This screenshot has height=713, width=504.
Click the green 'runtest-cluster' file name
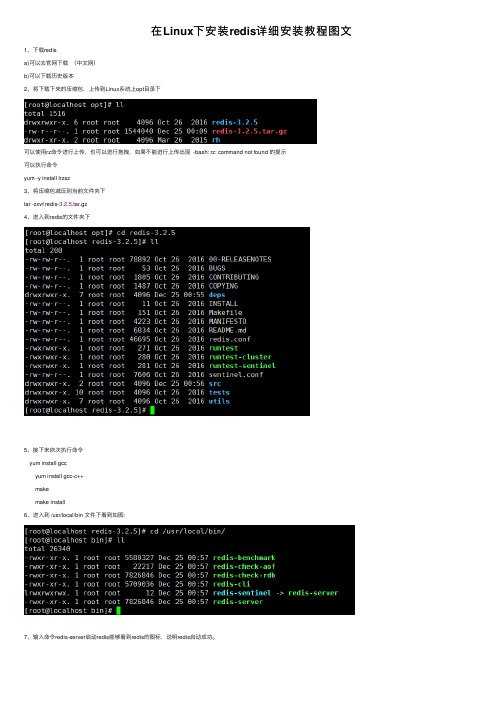[x=240, y=357]
